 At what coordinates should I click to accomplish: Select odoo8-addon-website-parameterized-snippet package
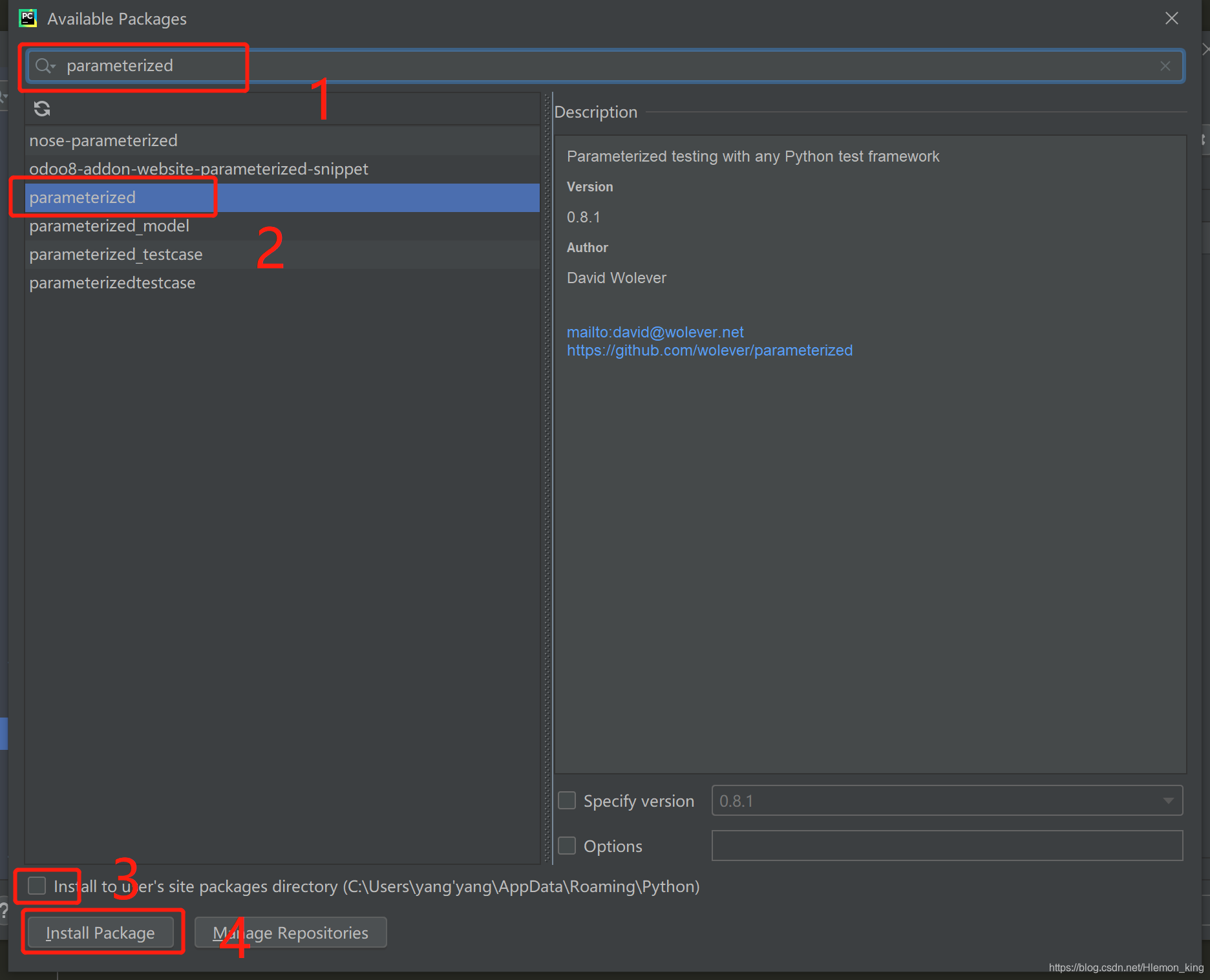282,169
